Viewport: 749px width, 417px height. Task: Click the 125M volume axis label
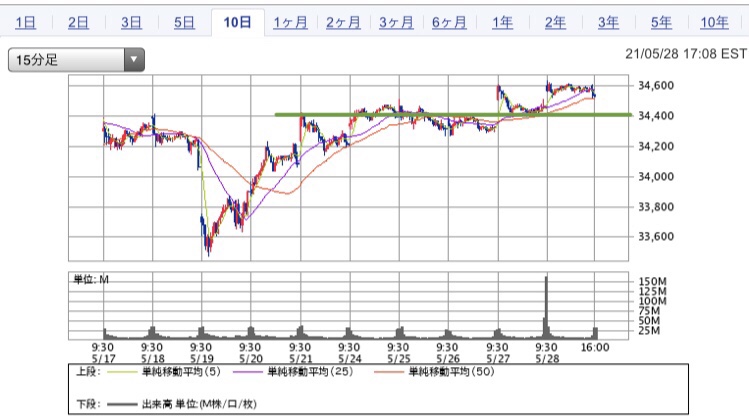653,291
